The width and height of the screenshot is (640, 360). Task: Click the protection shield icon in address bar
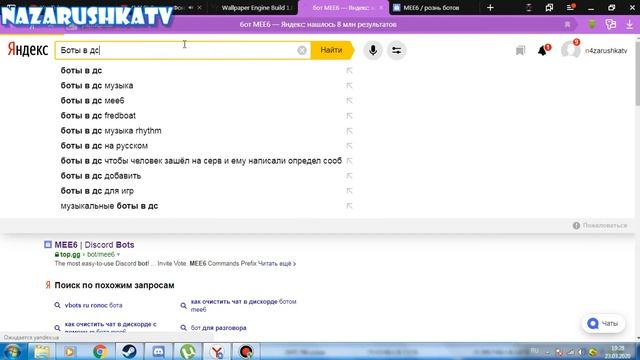click(x=591, y=24)
